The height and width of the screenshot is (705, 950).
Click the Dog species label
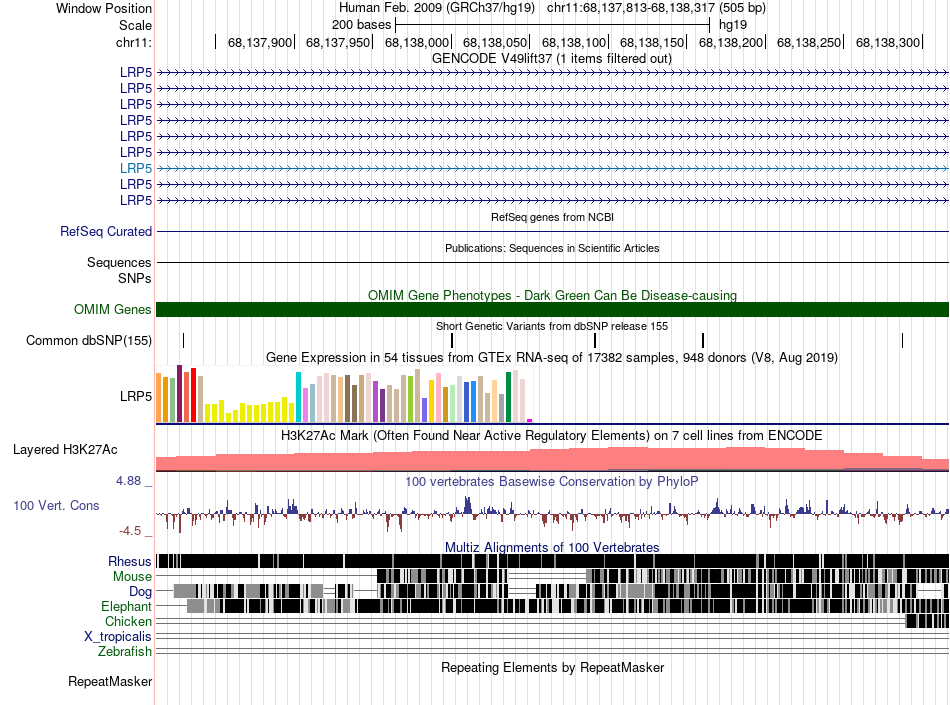click(141, 592)
